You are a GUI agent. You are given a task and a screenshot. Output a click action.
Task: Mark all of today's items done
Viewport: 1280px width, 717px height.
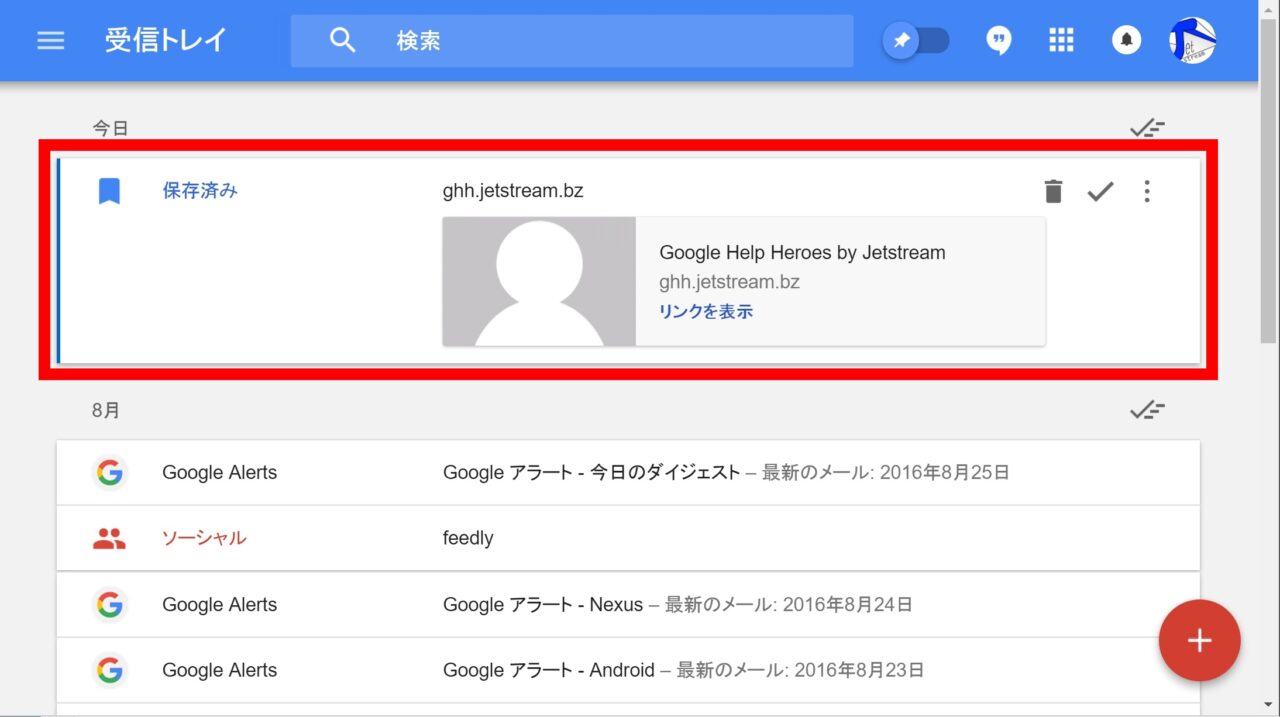tap(1147, 128)
